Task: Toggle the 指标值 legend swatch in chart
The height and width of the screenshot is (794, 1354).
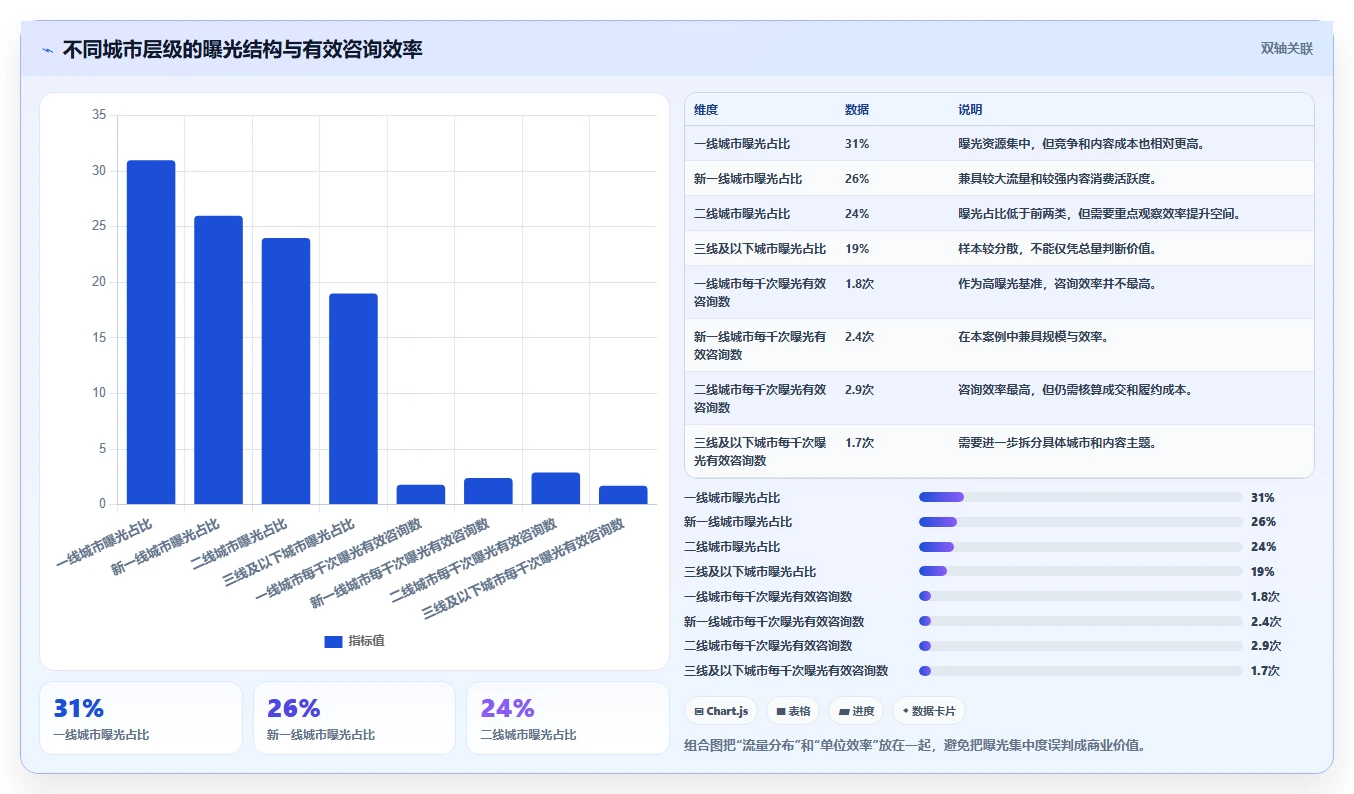Action: (333, 641)
